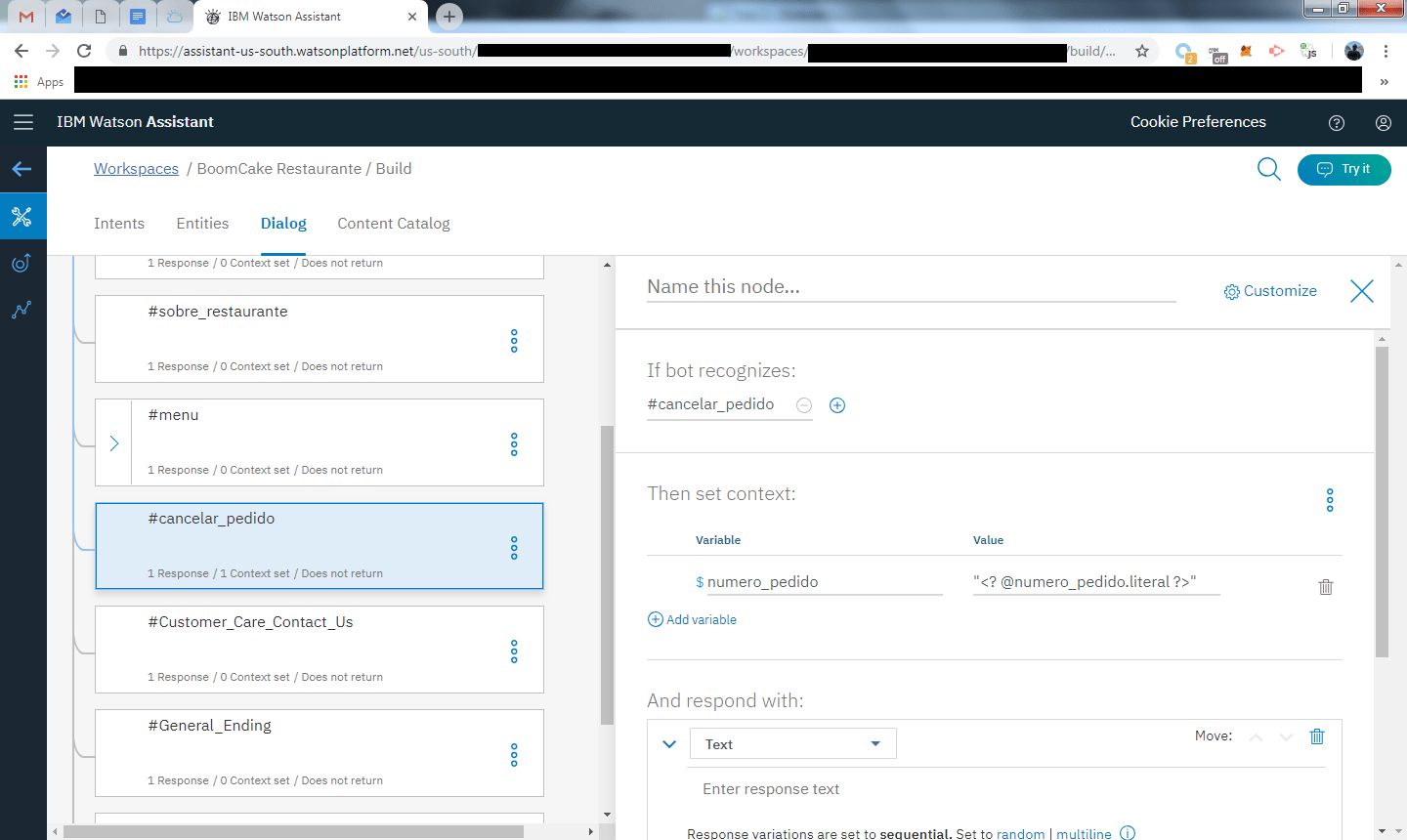Select the IBM Watson Assistant browser tab

[311, 17]
